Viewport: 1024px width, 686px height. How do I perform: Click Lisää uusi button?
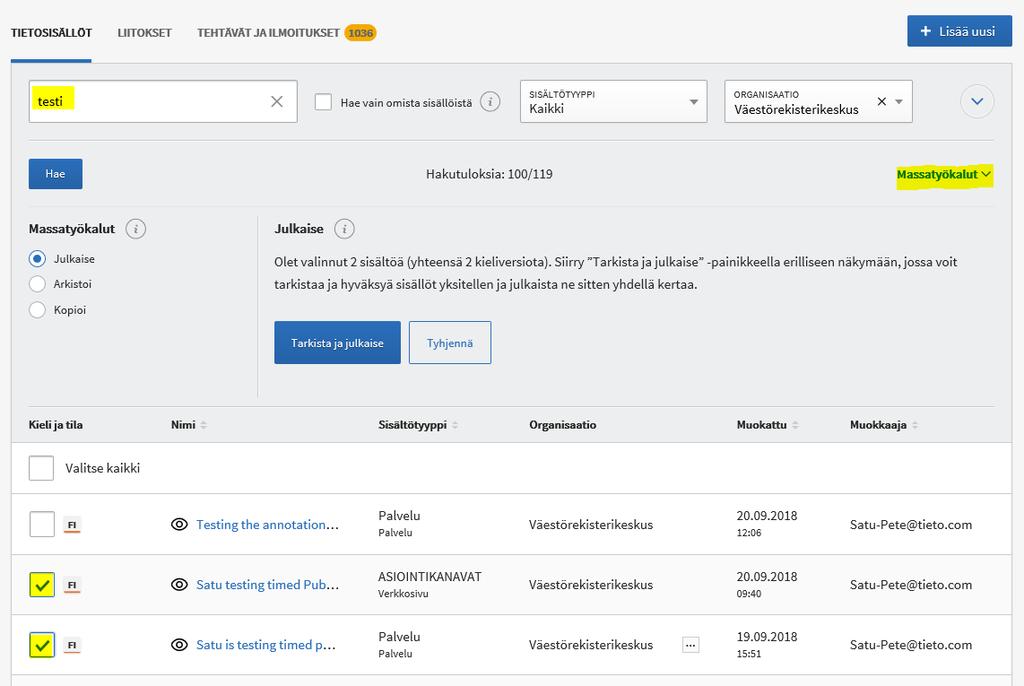point(959,31)
